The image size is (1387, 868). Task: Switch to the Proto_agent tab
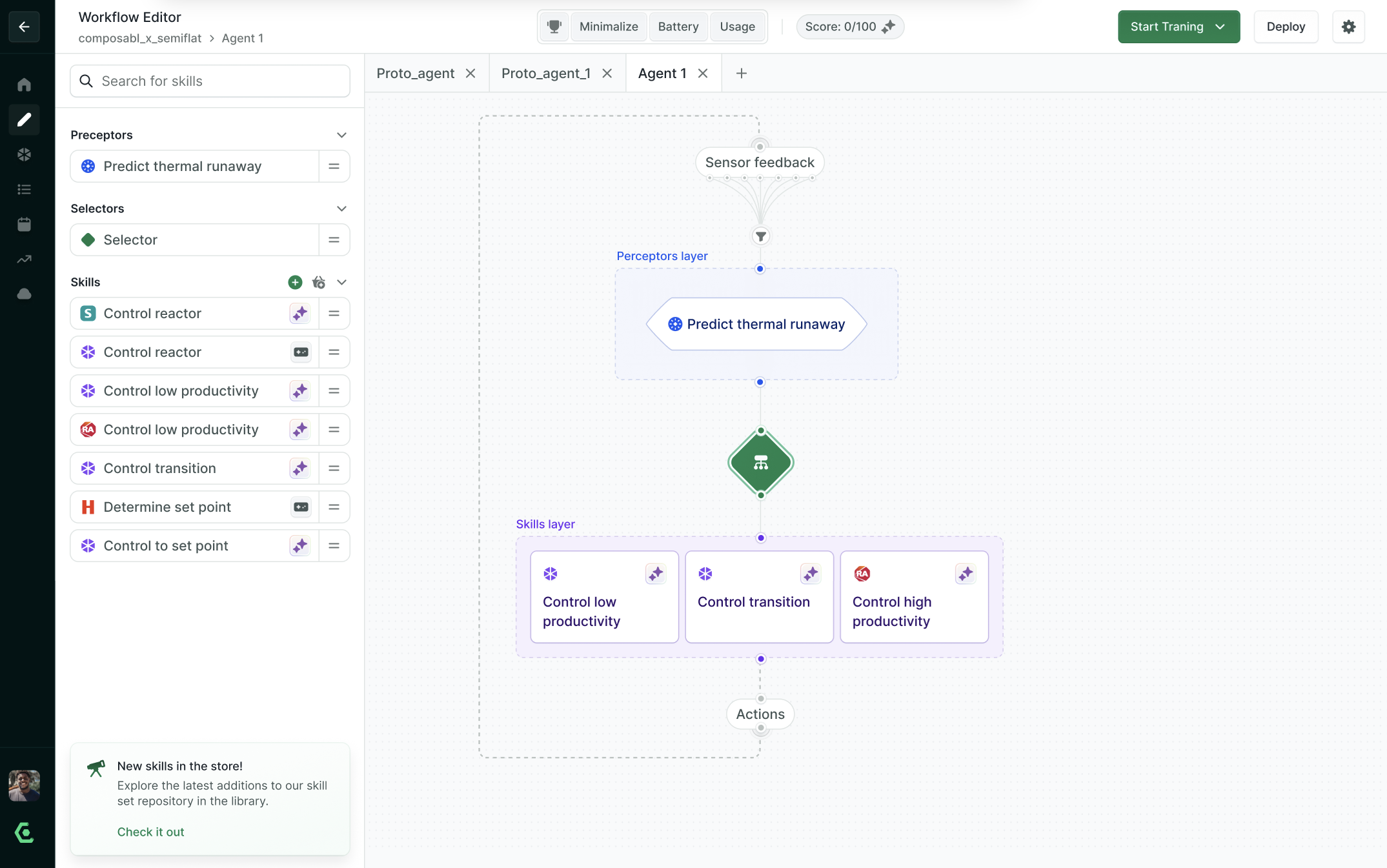click(415, 74)
